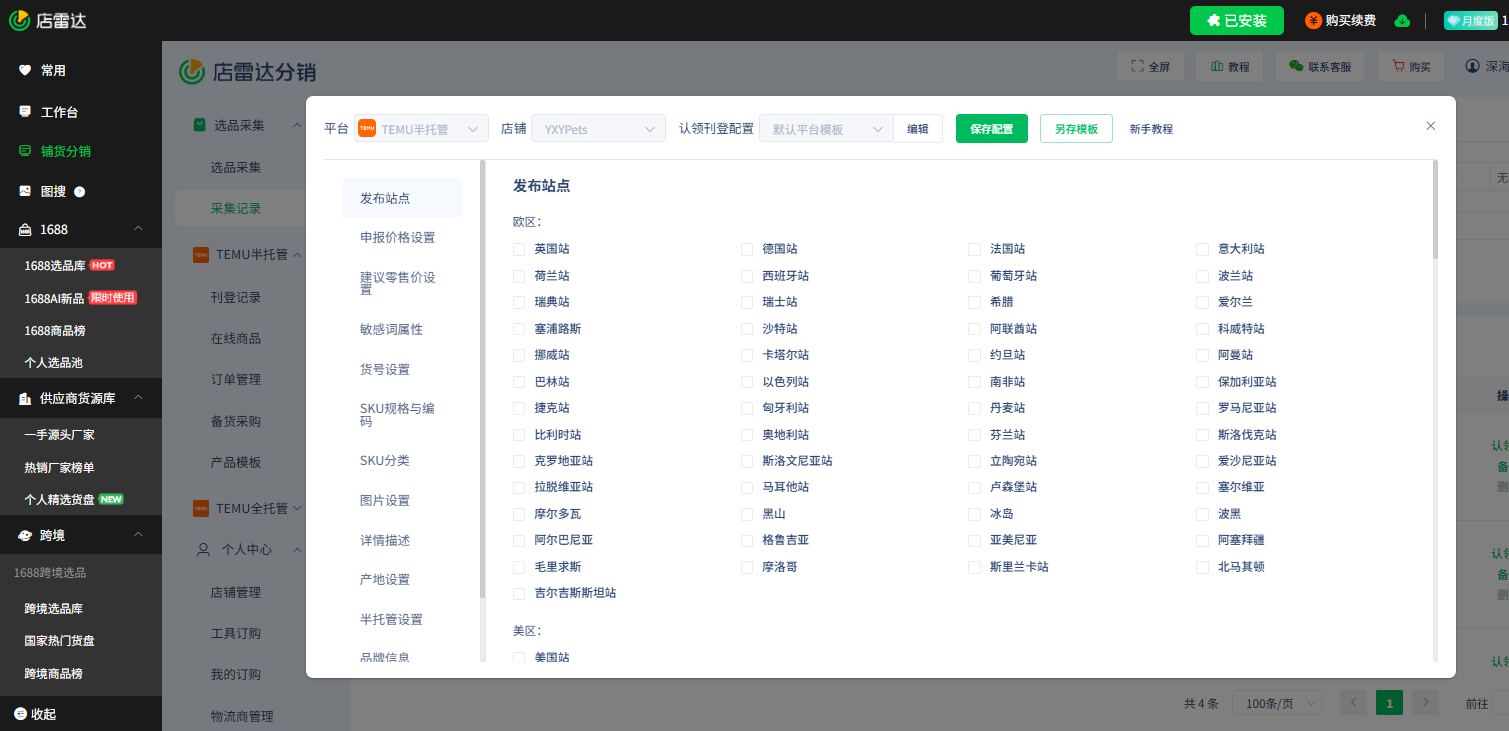Screen dimensions: 1509x731
Task: Click 收起 to collapse the sidebar
Action: click(x=35, y=714)
